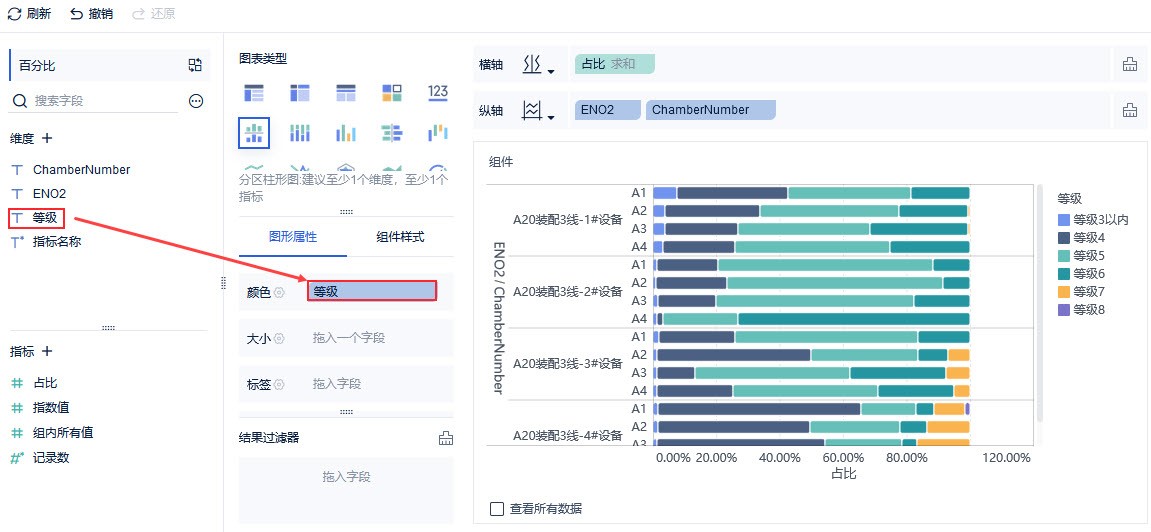1151x532 pixels.
Task: Open the horizontal axis (横轴) type dropdown
Action: [538, 65]
